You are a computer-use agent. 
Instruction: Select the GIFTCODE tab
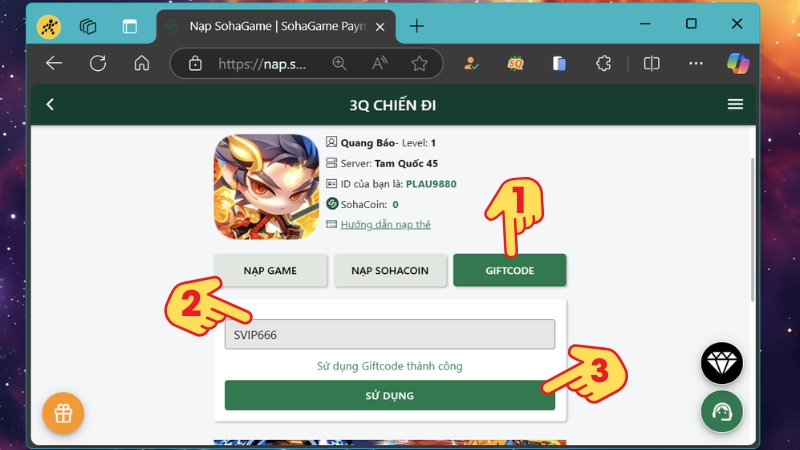510,270
